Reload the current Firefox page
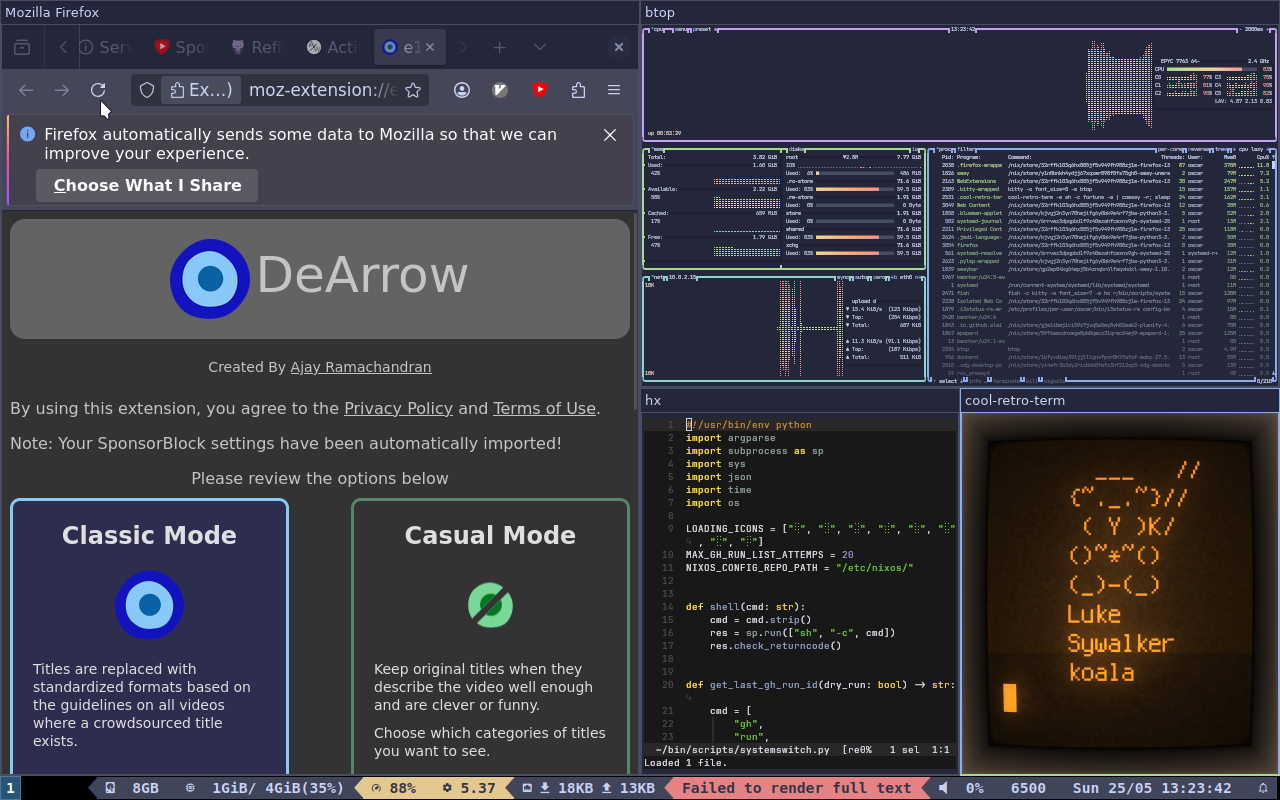This screenshot has width=1280, height=800. (x=98, y=90)
